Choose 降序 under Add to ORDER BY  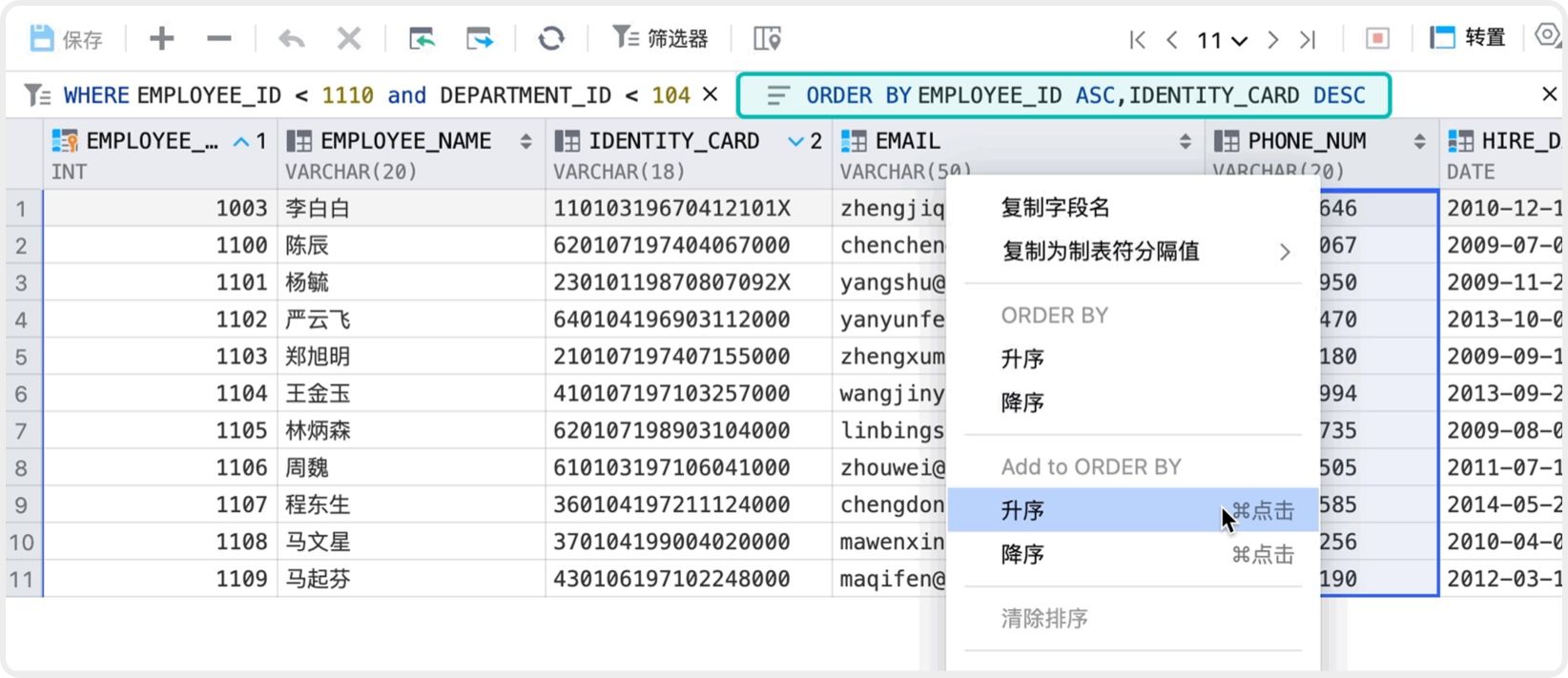click(1133, 554)
